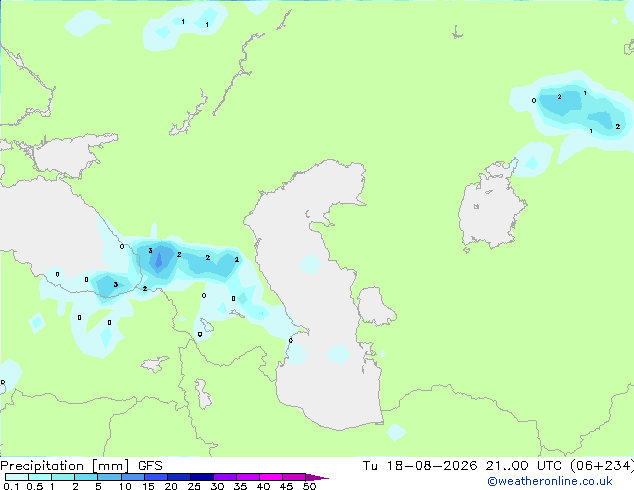Click the '25' legend scale label

(194, 486)
